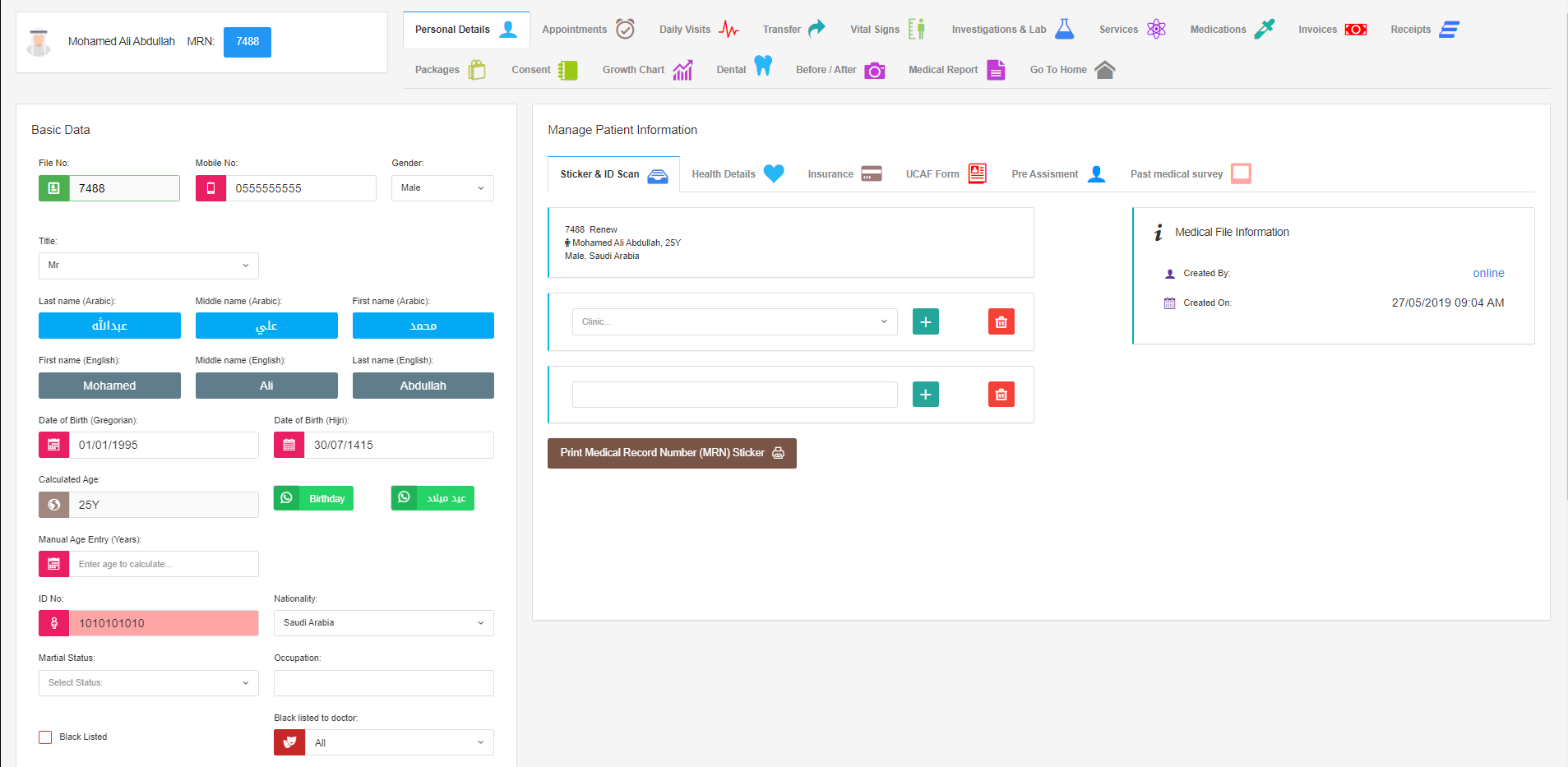Open the Appointments alarm clock icon

pyautogui.click(x=625, y=30)
